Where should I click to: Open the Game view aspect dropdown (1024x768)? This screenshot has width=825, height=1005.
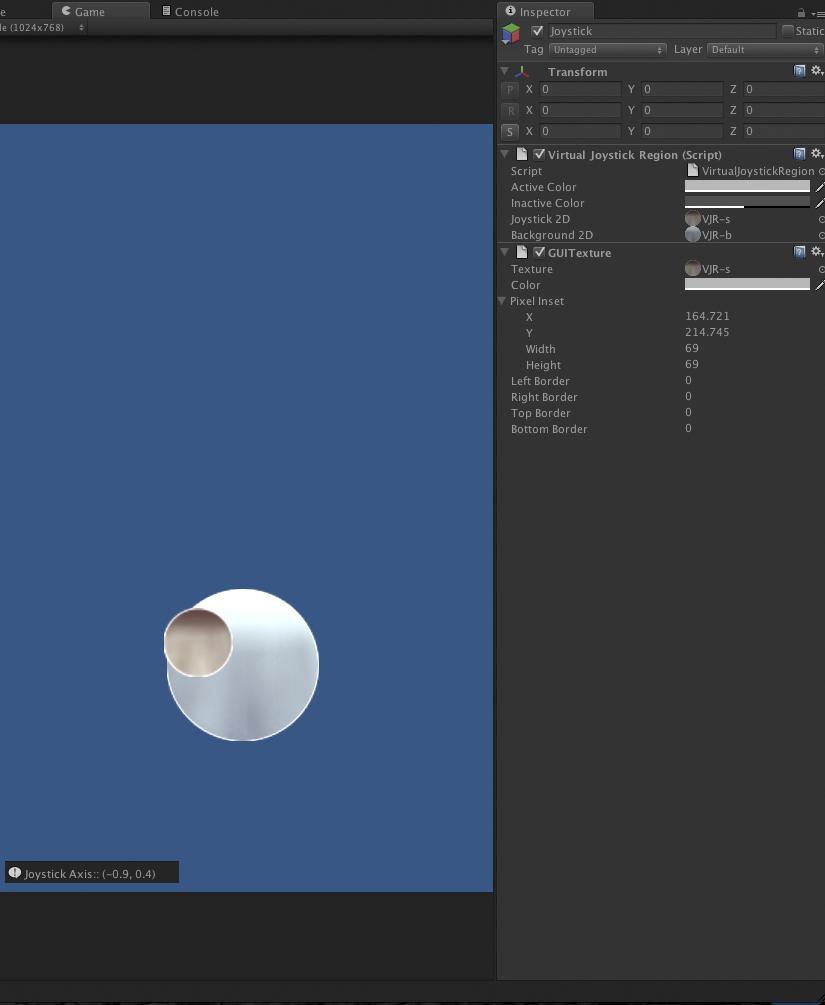(x=42, y=28)
